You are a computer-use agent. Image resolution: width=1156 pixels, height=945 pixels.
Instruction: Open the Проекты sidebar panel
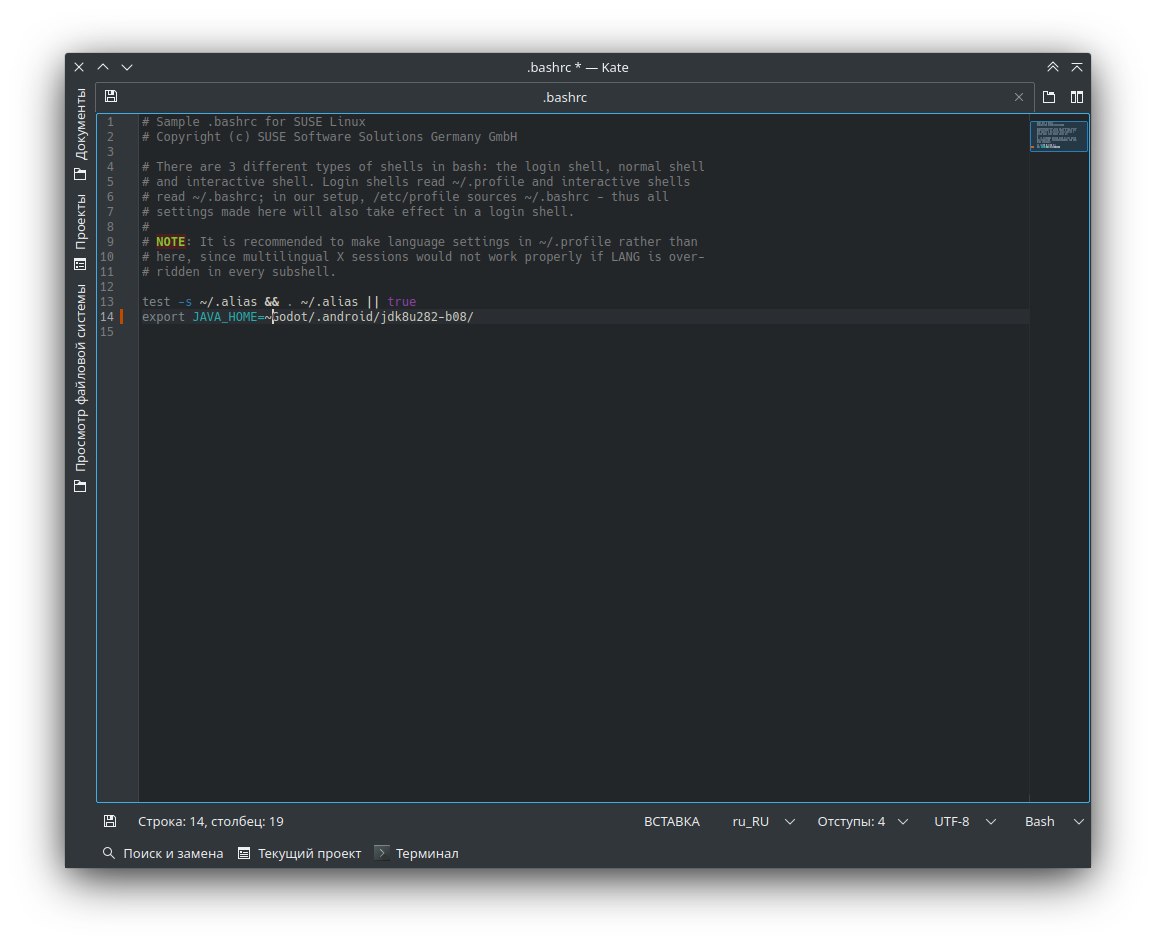tap(80, 231)
